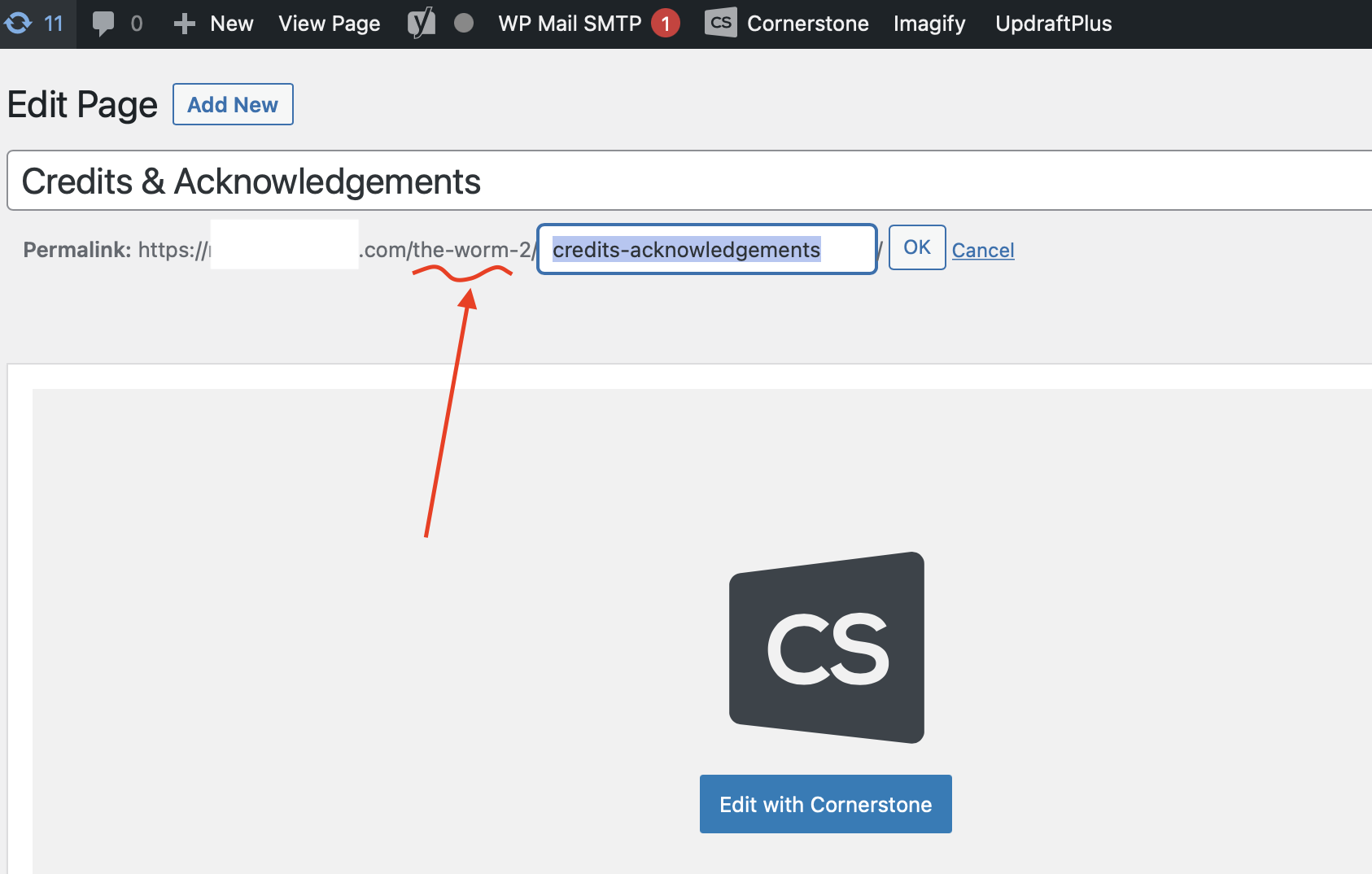Click the small CS icon in admin bar
Screen dimensions: 1372x874
click(x=720, y=24)
